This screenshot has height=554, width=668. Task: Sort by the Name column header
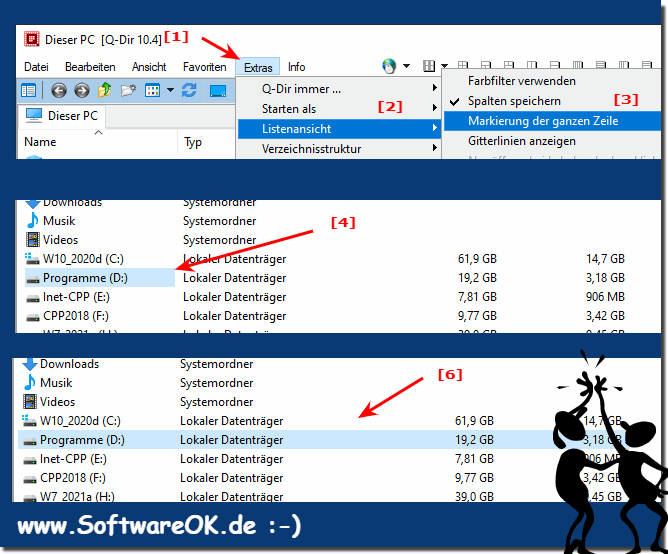click(97, 141)
